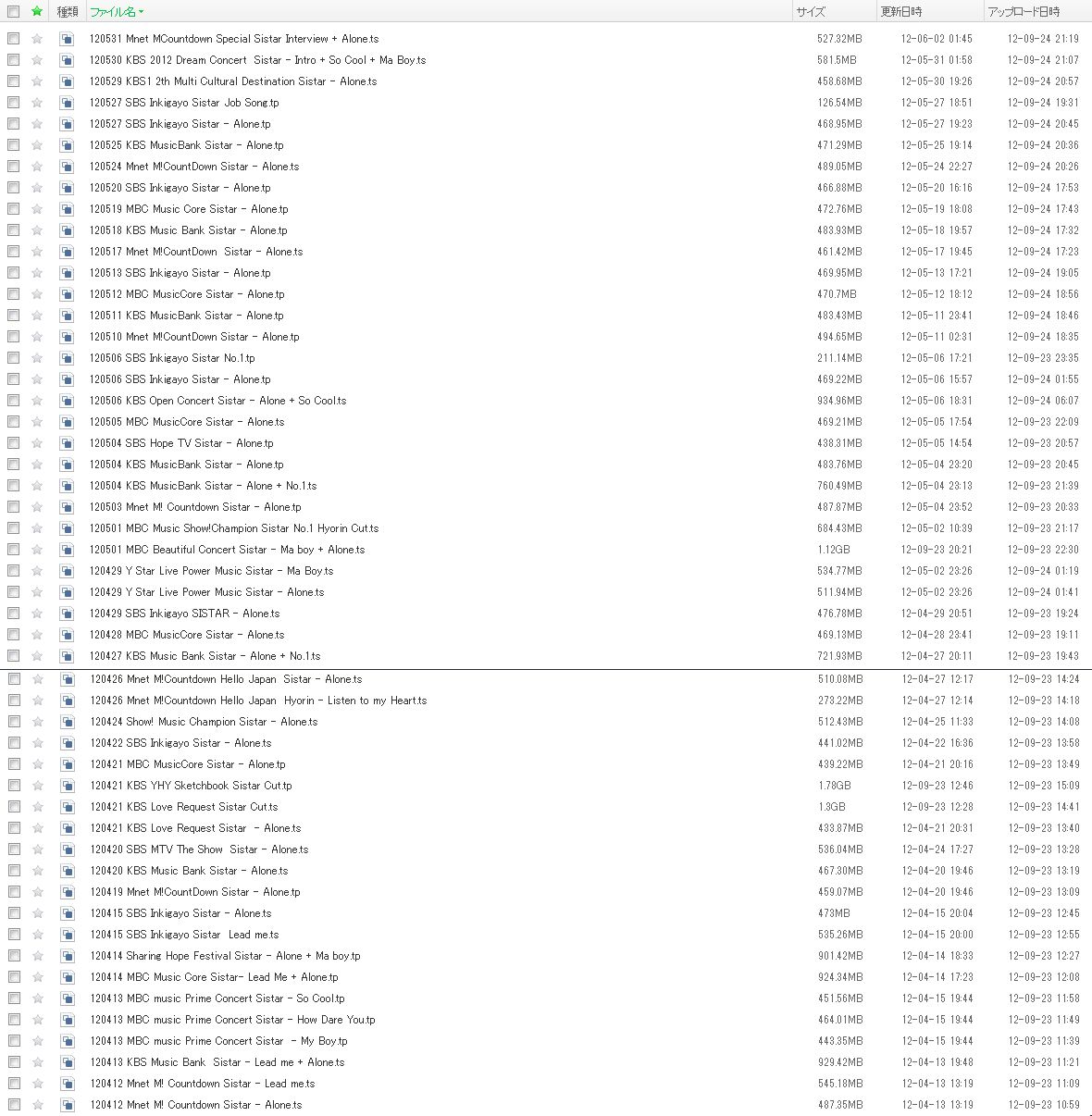Image resolution: width=1092 pixels, height=1116 pixels.
Task: Open 120429 Y Star Live Power Music Sistar - Alone.ts
Action: 207,592
